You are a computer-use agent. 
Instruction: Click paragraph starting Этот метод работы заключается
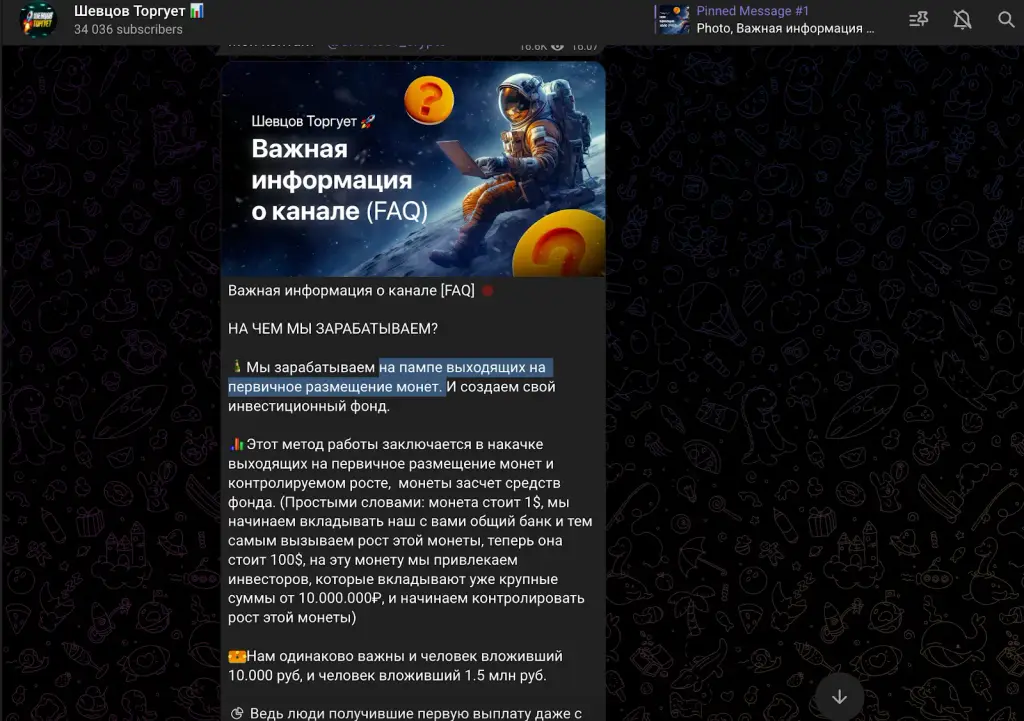coord(410,531)
